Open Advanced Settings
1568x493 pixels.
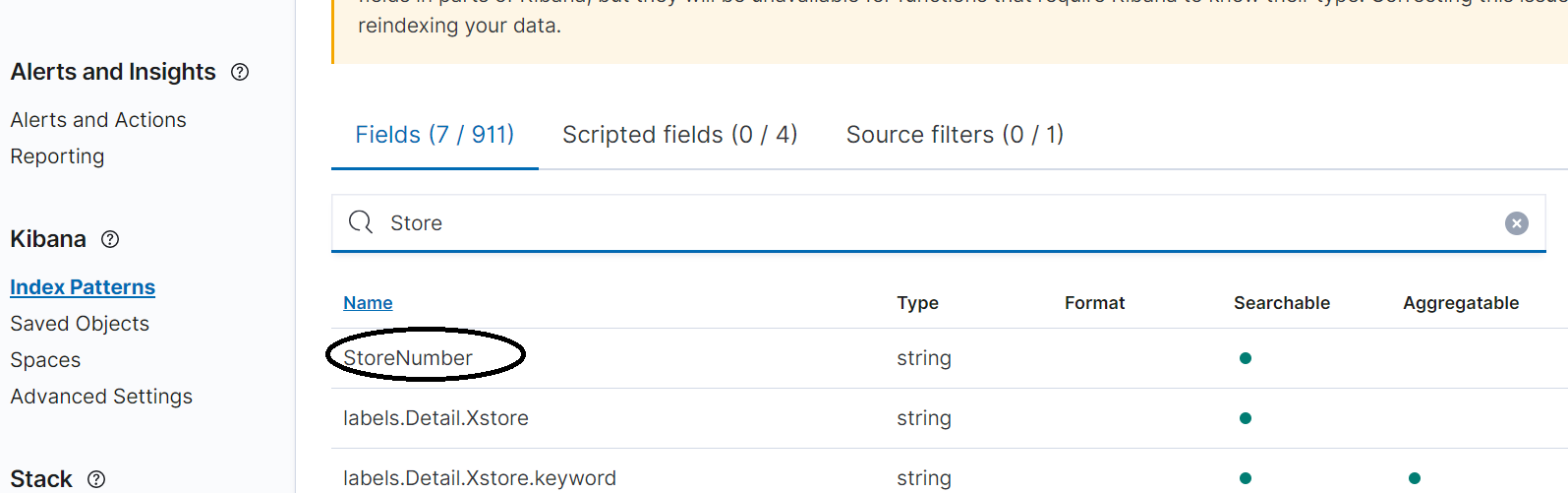101,397
